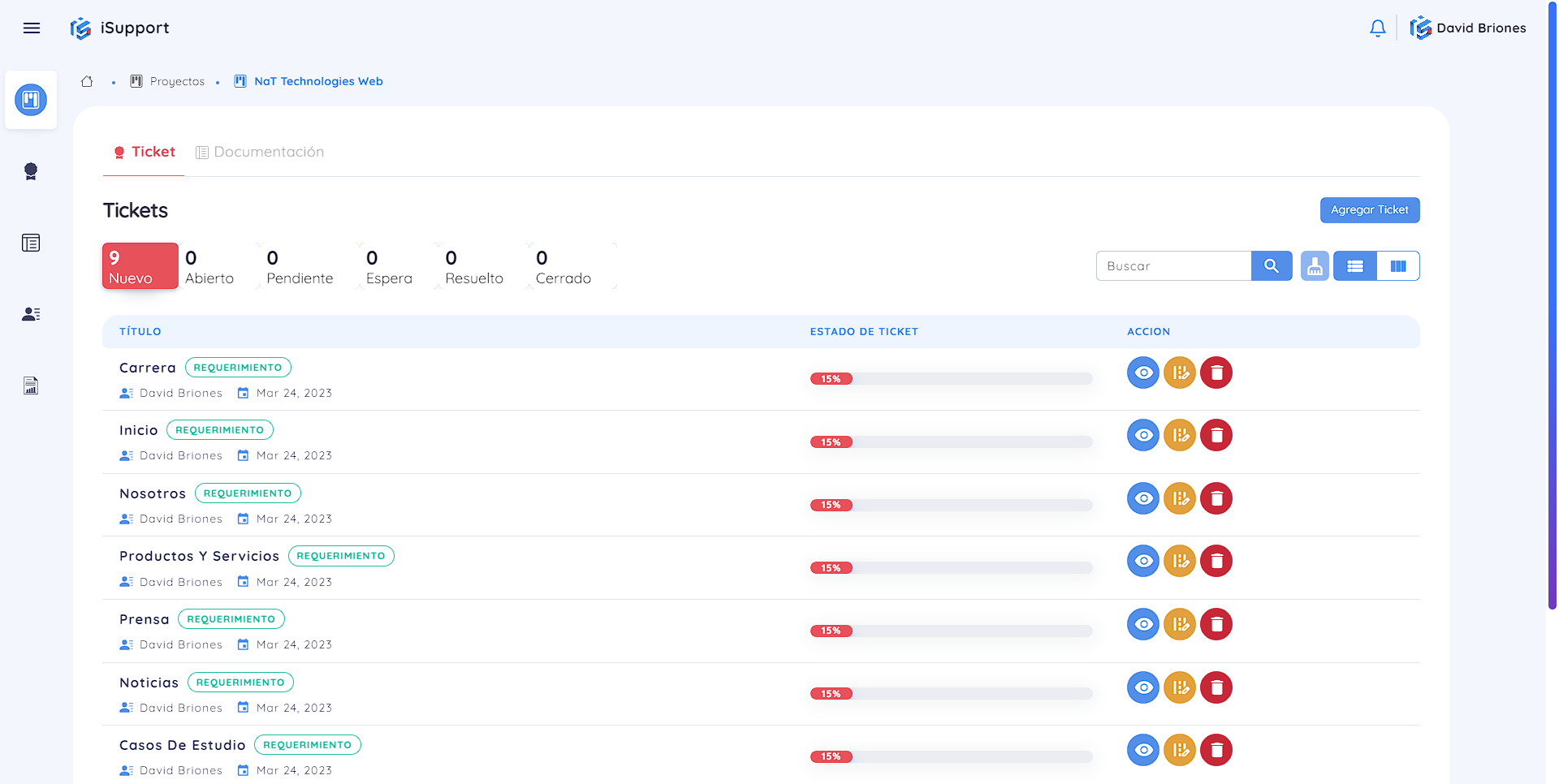Open the David Briones user menu
Screen dimensions: 1559x784
tap(1468, 28)
